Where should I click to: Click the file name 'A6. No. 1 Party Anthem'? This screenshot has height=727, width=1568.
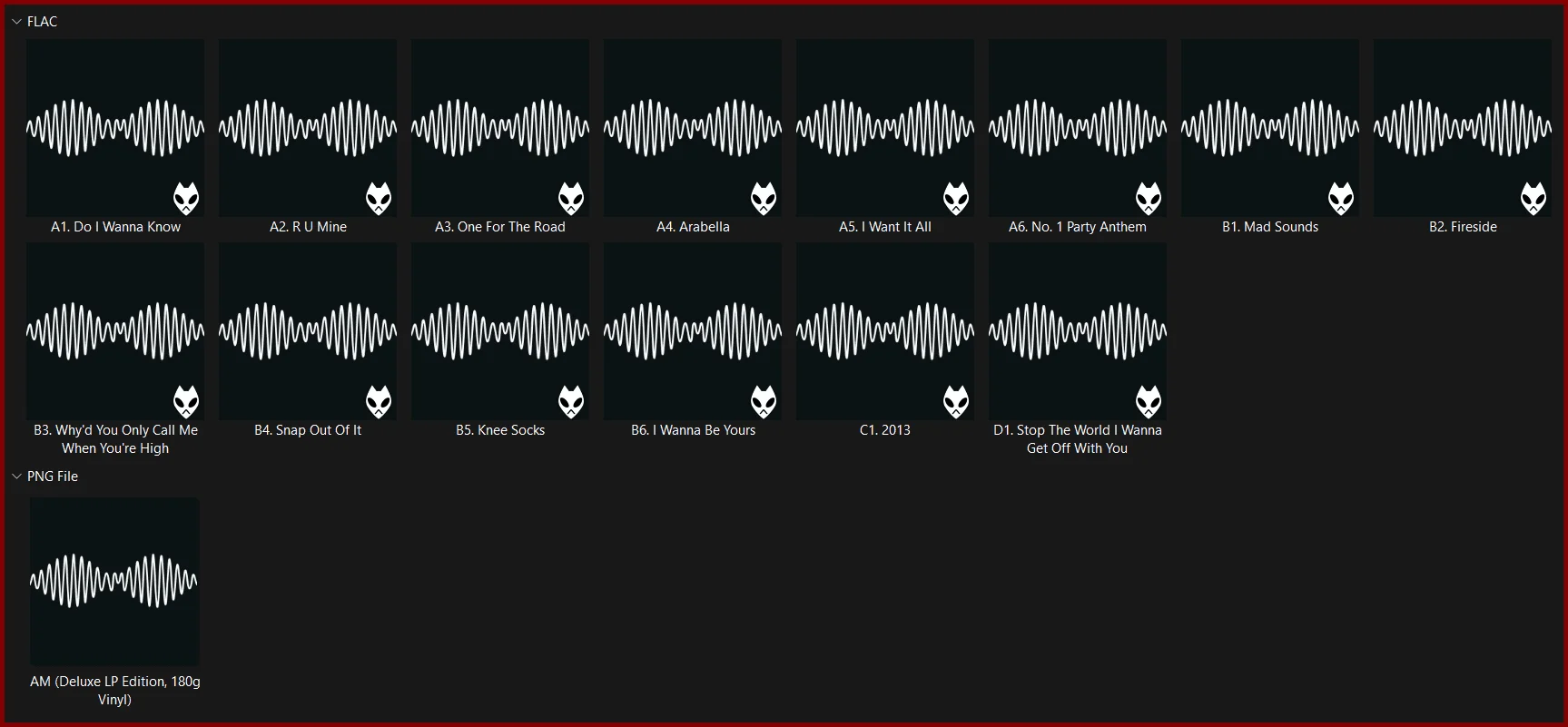pyautogui.click(x=1078, y=227)
